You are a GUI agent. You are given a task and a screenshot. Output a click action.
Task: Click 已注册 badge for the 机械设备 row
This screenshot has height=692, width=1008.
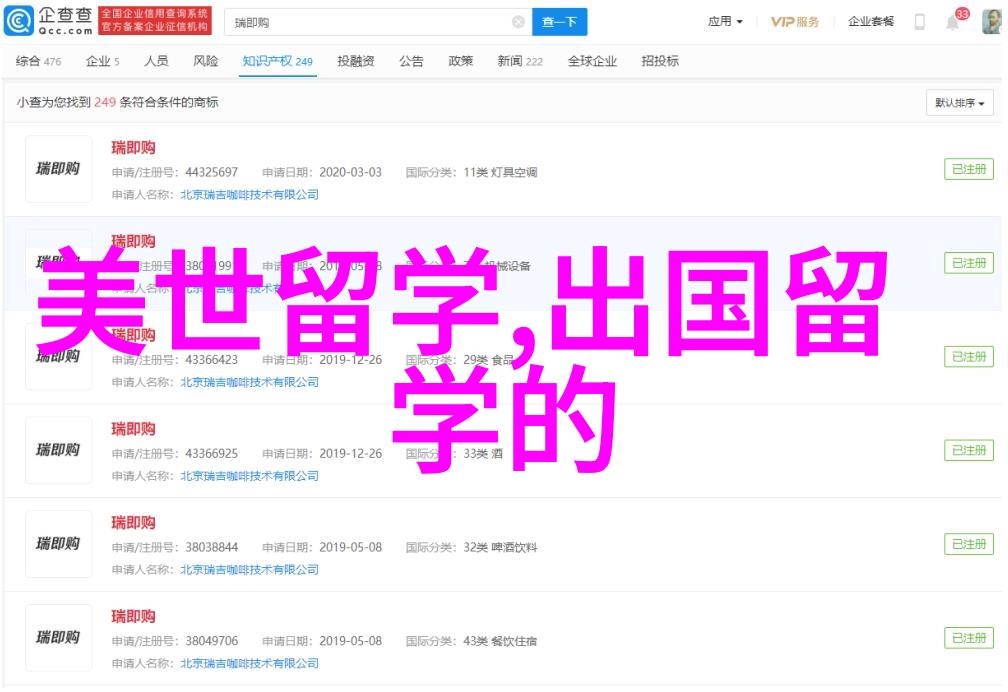click(x=969, y=263)
